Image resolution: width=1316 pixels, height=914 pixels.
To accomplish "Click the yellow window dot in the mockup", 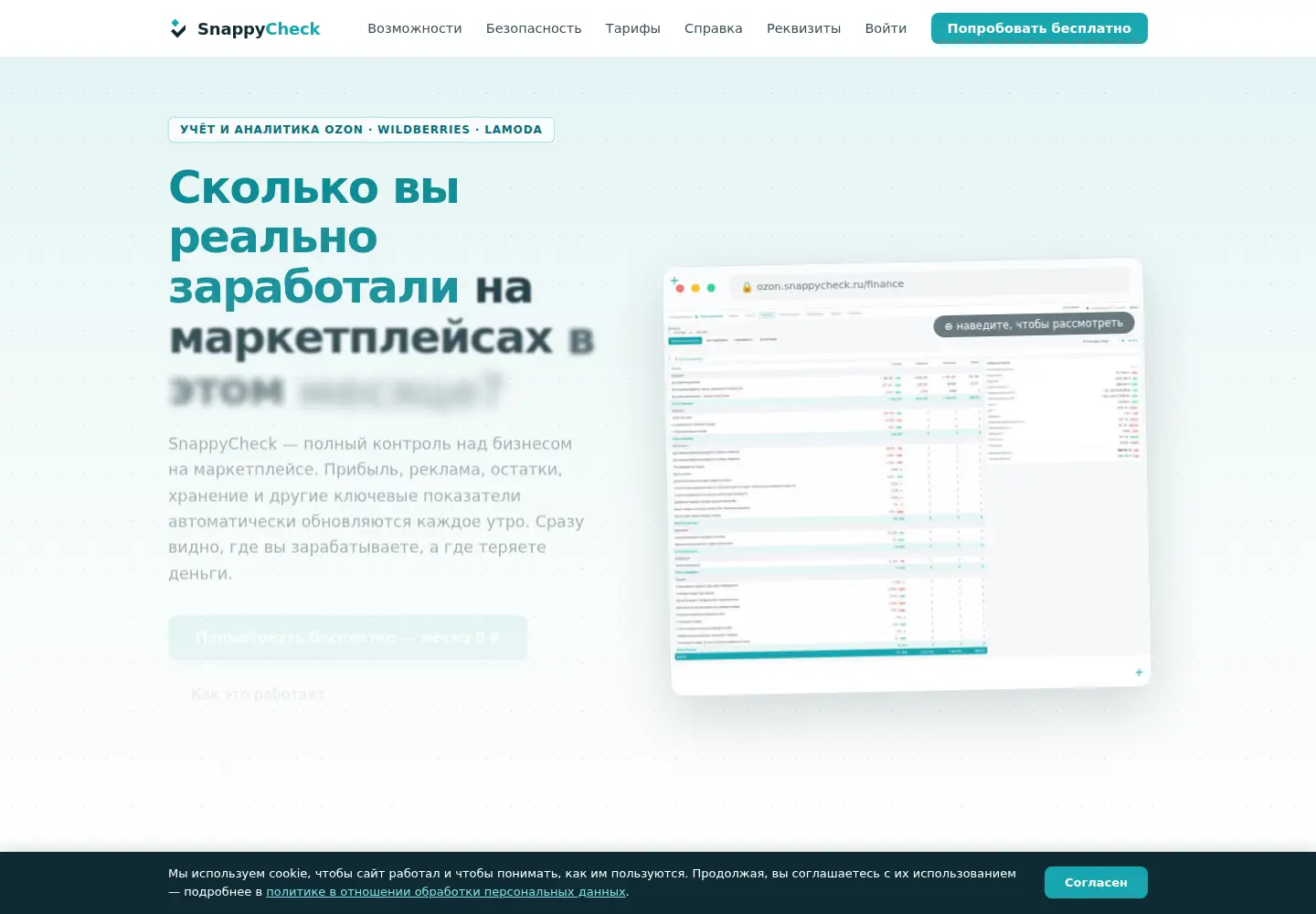I will [x=695, y=288].
